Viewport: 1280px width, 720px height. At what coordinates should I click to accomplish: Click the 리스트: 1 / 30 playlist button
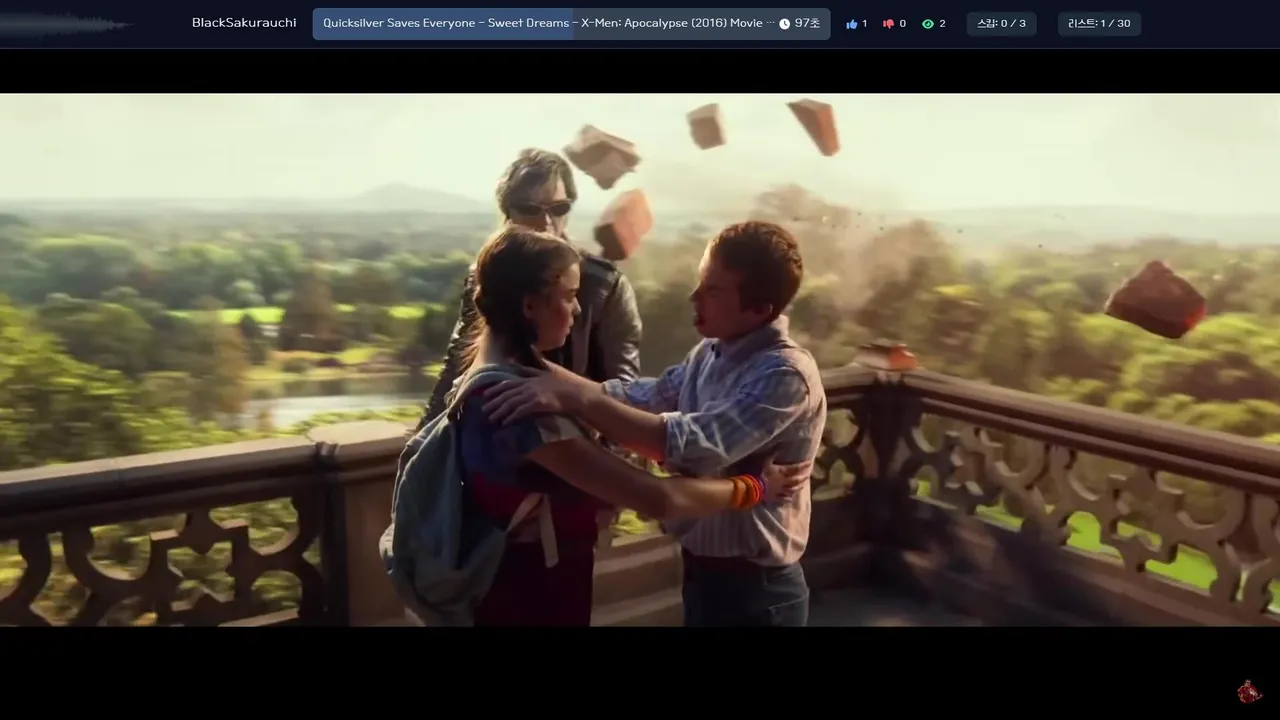(1099, 24)
